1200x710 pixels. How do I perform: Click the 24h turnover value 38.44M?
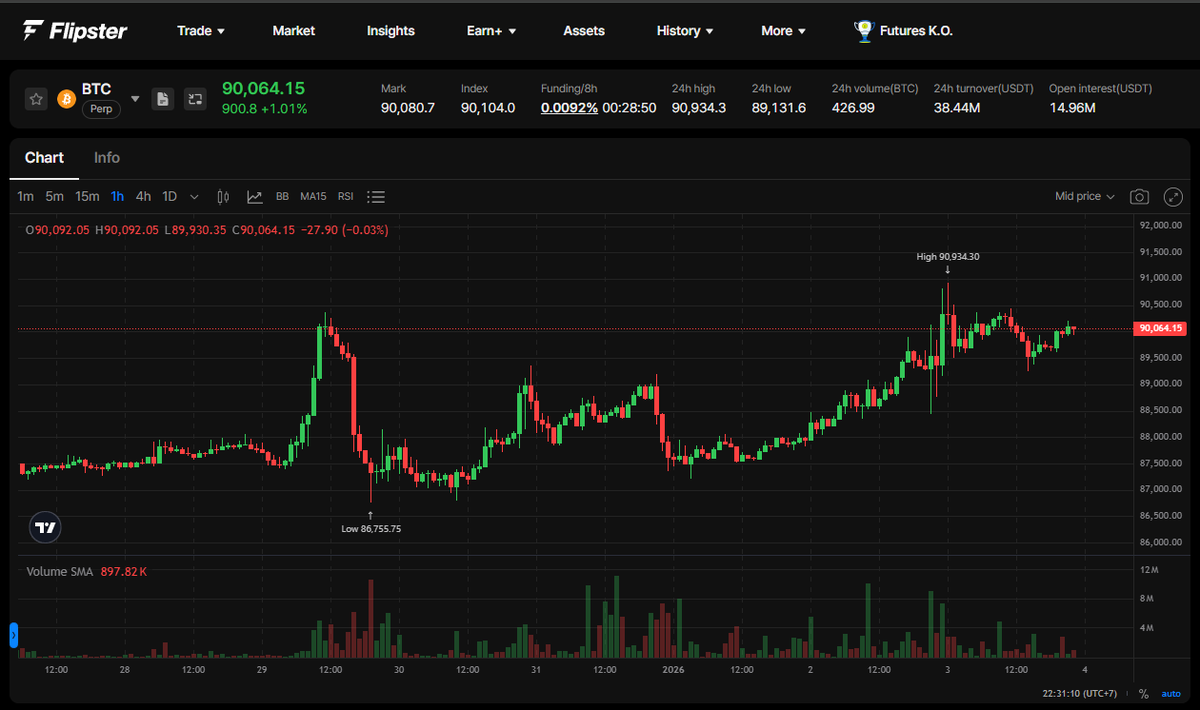pos(958,107)
